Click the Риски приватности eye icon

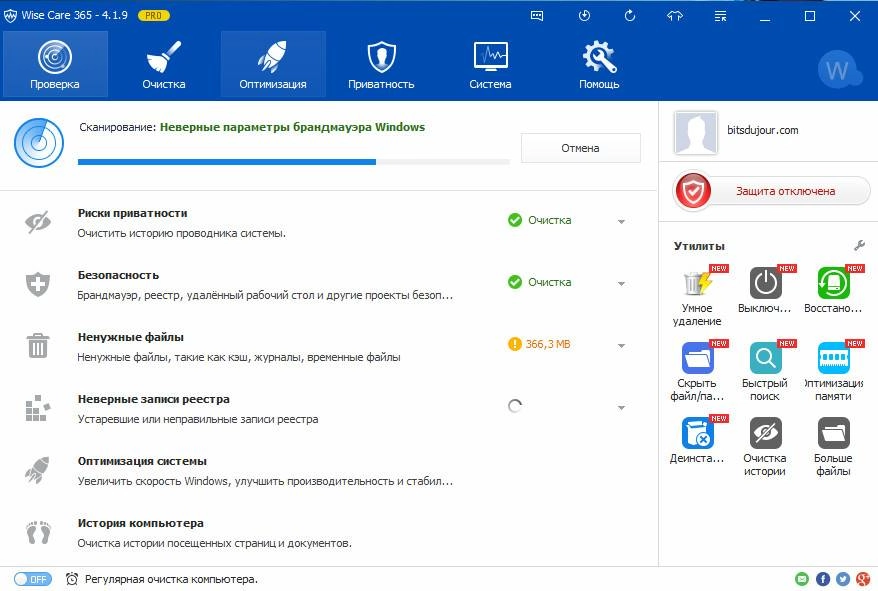tap(38, 222)
